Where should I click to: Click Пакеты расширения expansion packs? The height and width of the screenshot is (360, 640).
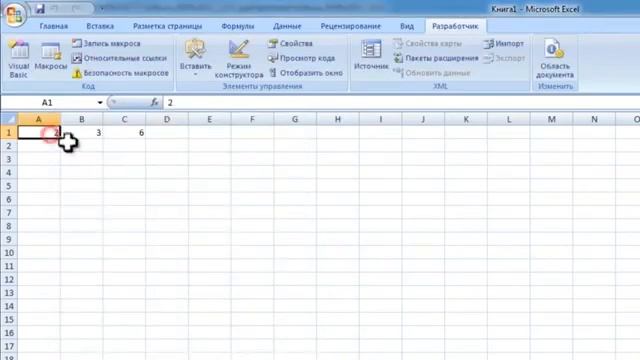(x=436, y=58)
